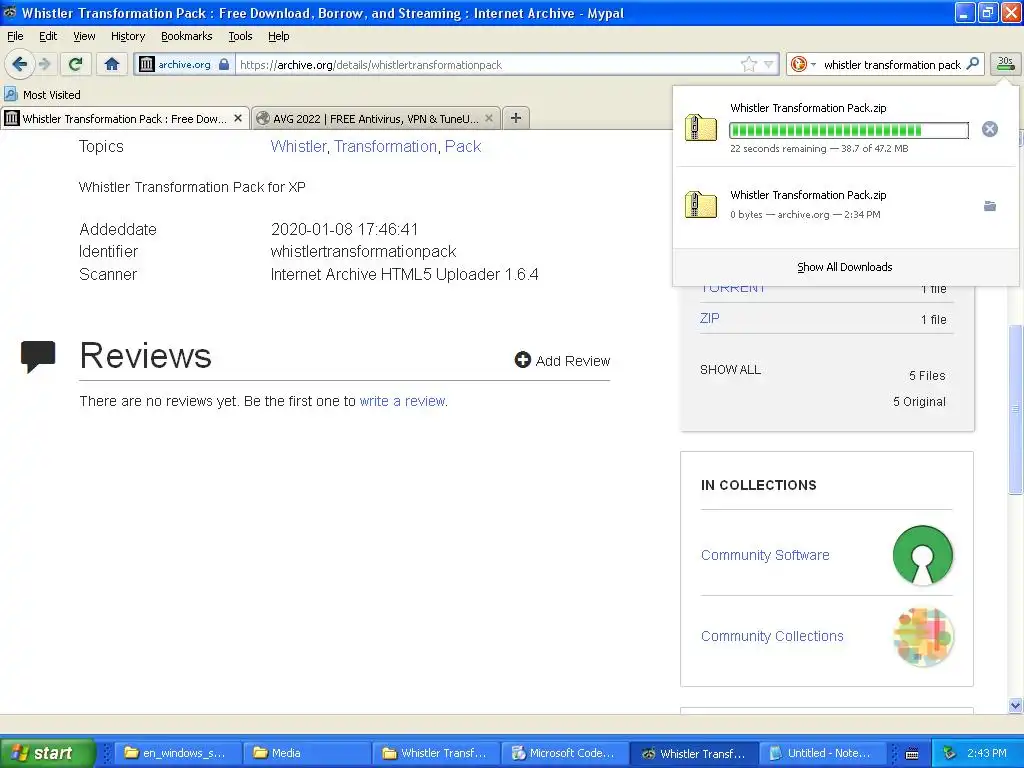Open containing folder for completed download
1024x768 pixels.
click(x=990, y=206)
